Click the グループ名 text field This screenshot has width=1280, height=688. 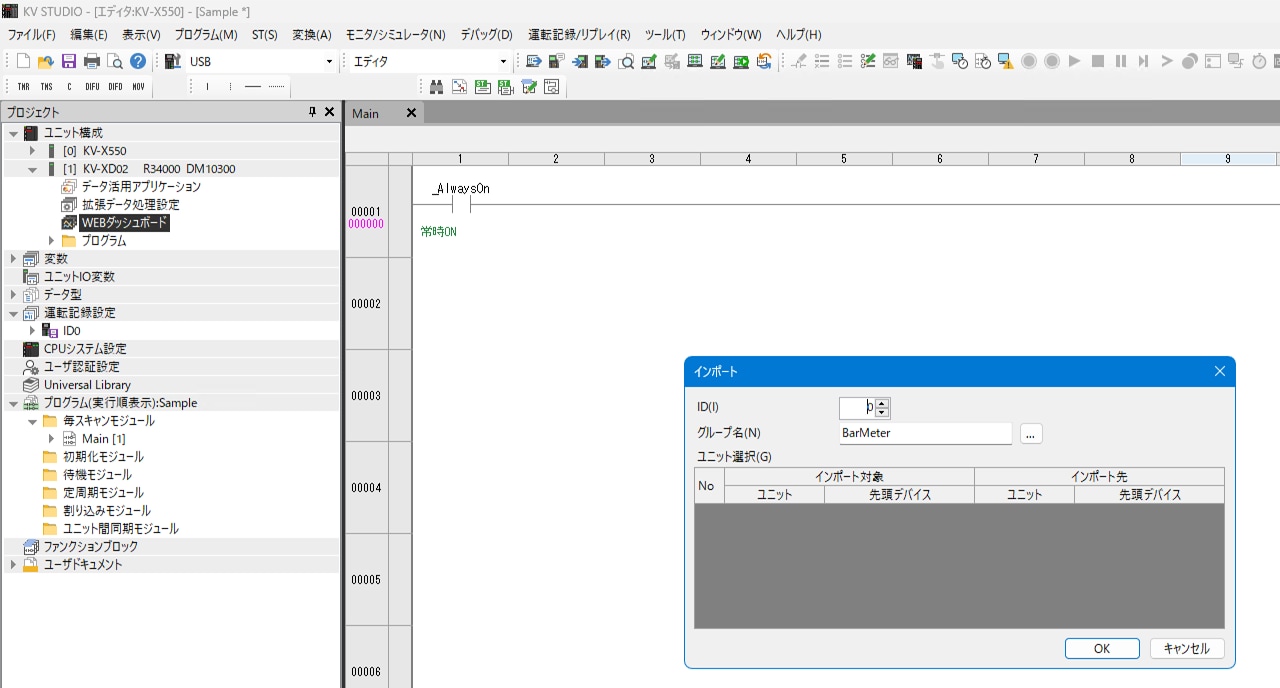coord(925,434)
